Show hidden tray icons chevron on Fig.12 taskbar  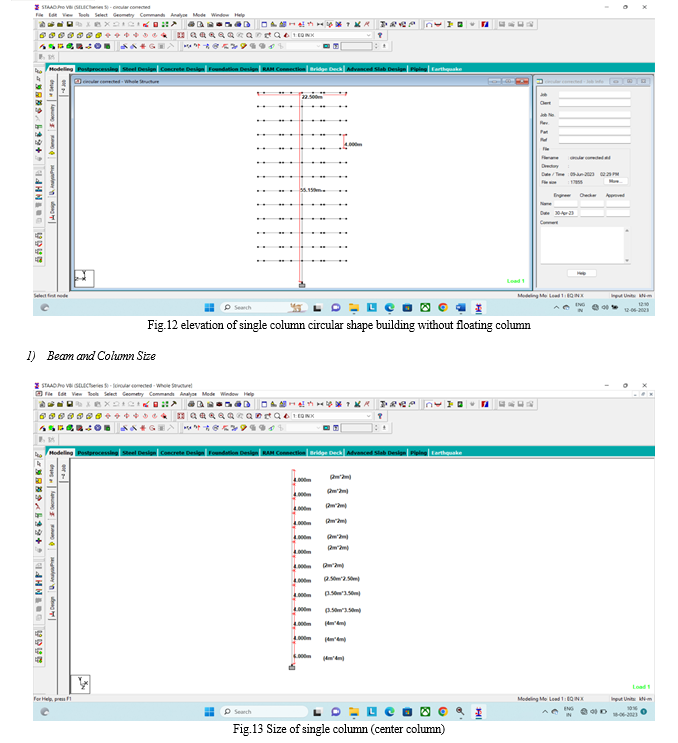[556, 308]
